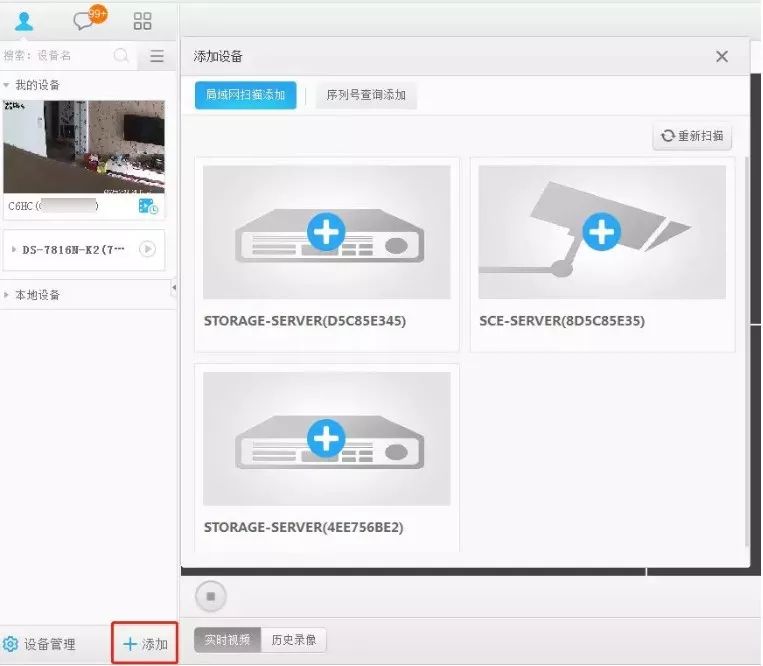Stop playback with the round stop button
This screenshot has height=666, width=763.
point(211,596)
